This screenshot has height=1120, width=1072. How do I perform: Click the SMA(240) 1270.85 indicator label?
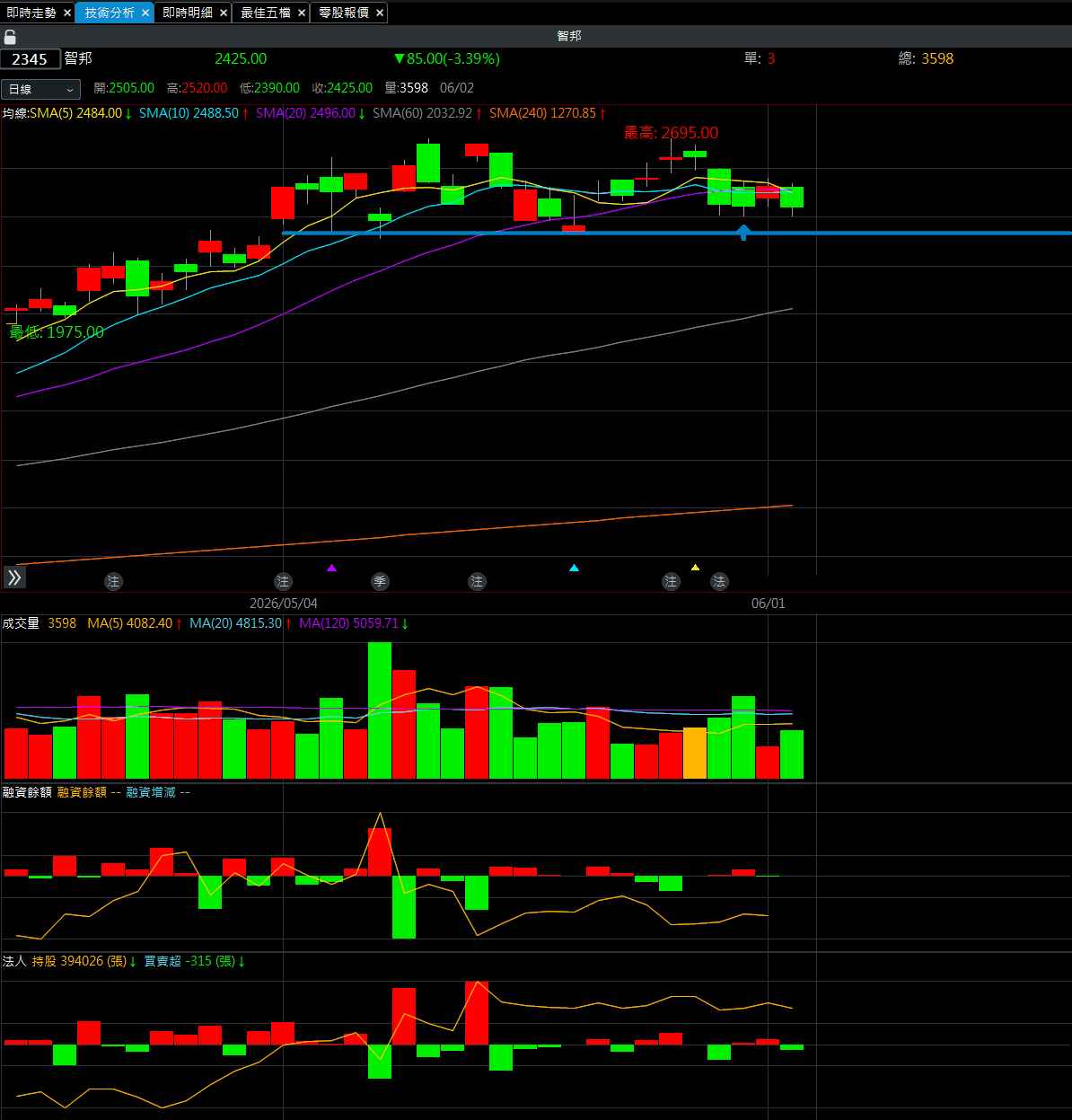click(x=548, y=113)
